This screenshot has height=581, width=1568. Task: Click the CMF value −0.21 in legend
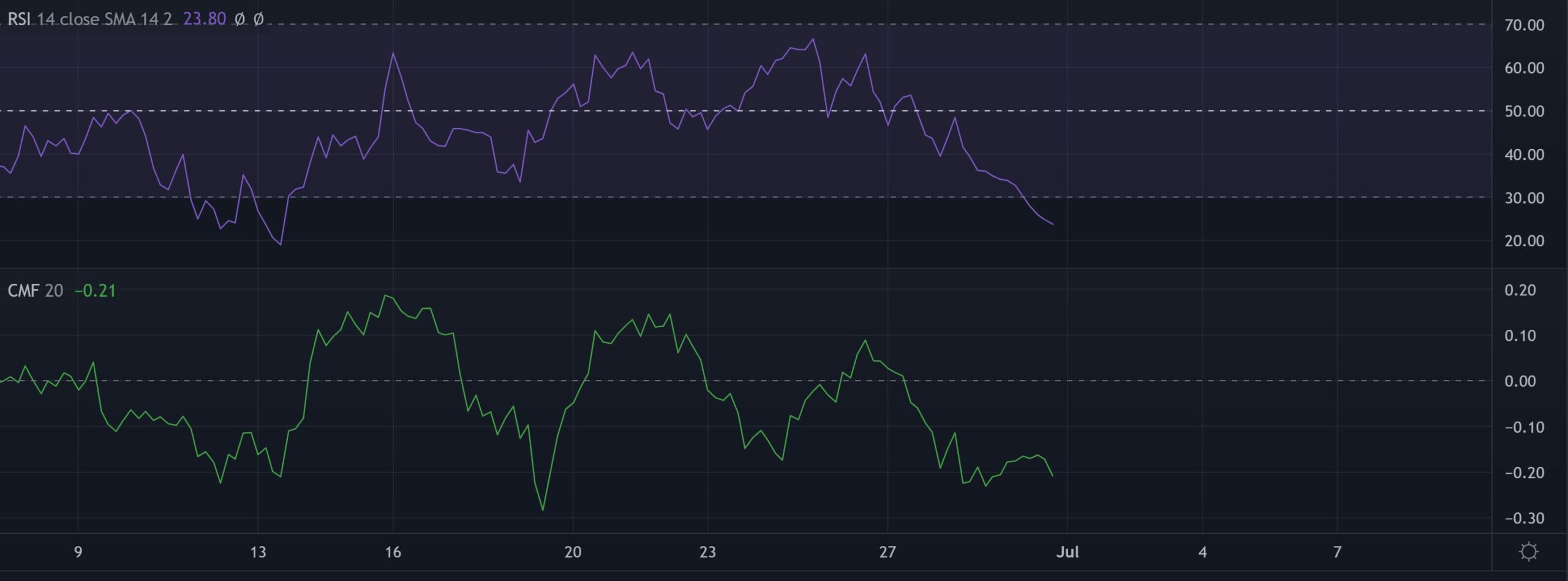[95, 290]
